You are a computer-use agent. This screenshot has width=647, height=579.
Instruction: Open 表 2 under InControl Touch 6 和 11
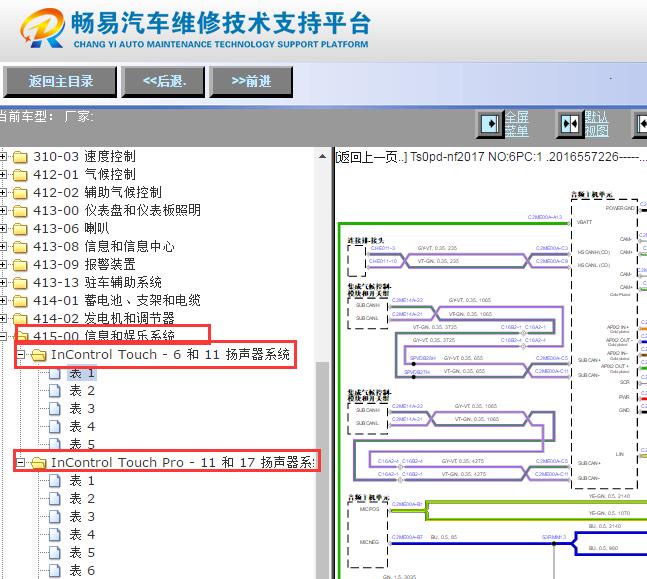coord(82,391)
